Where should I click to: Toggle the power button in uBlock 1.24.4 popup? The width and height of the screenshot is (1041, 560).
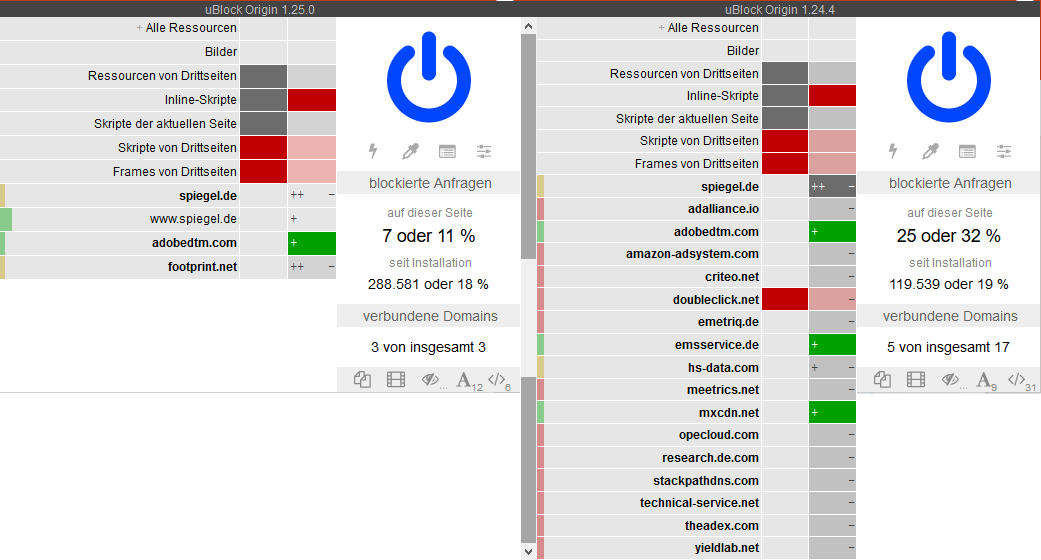[x=949, y=77]
